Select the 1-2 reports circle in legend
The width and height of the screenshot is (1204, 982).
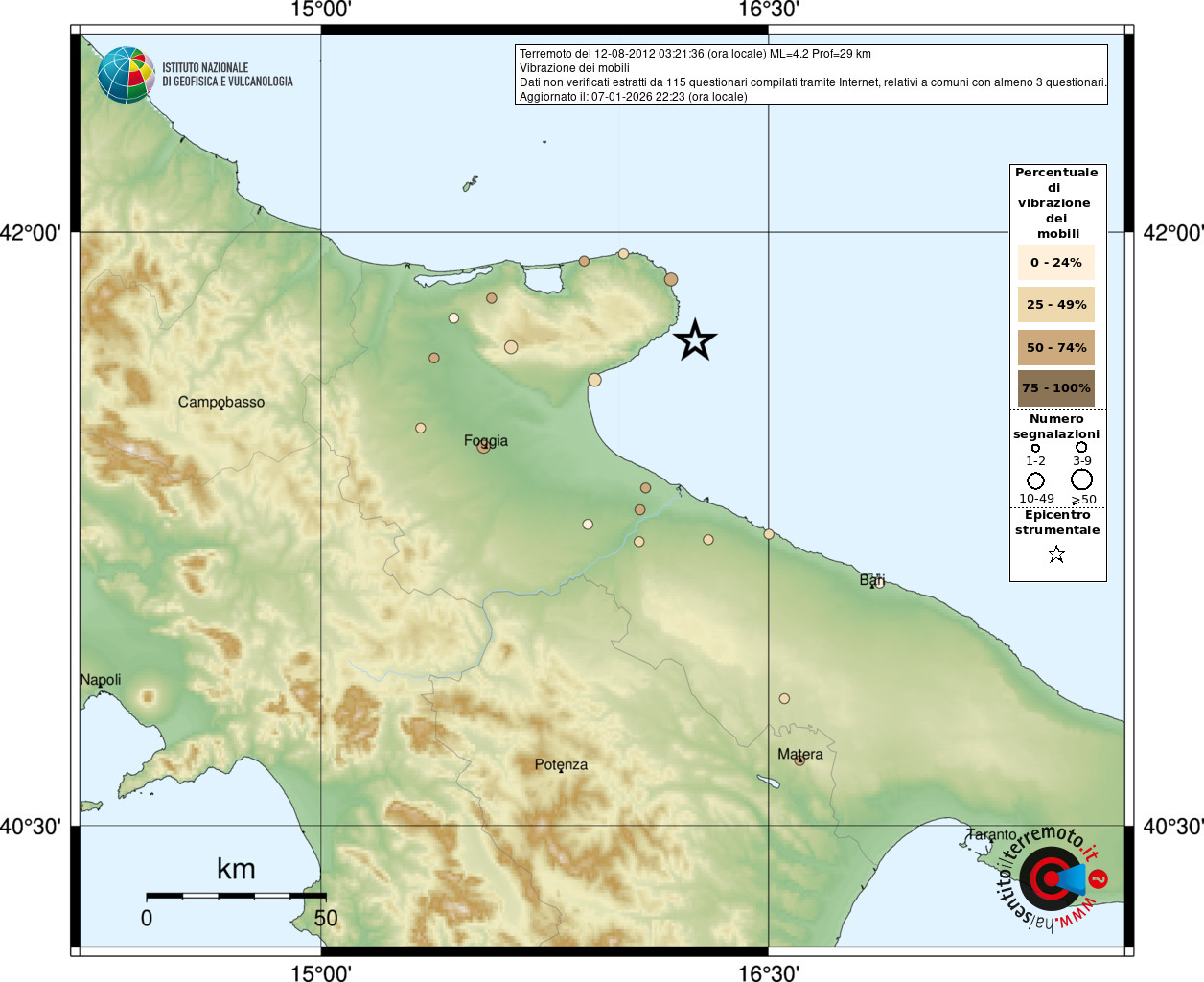coord(1035,448)
